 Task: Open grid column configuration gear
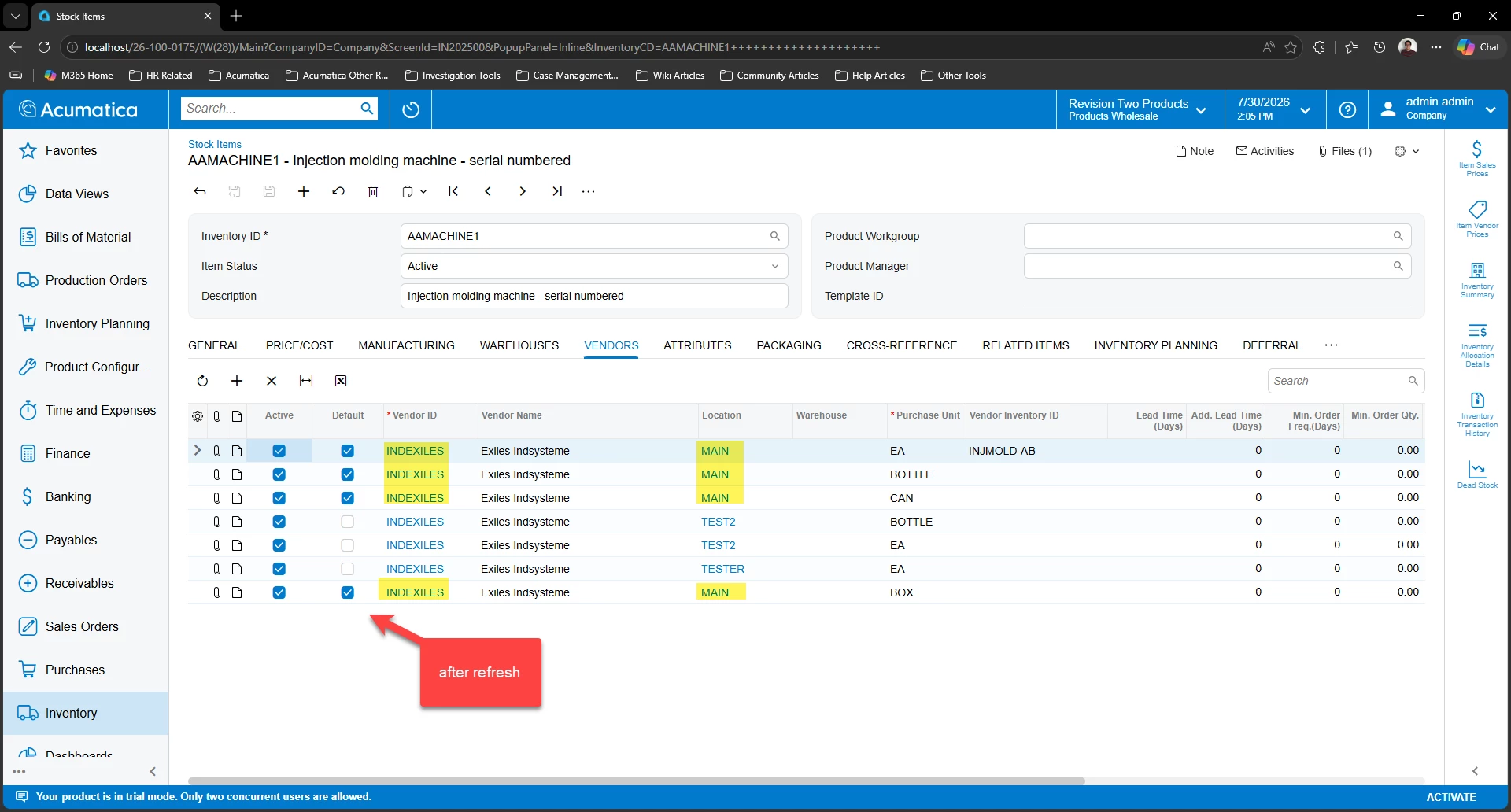click(198, 416)
